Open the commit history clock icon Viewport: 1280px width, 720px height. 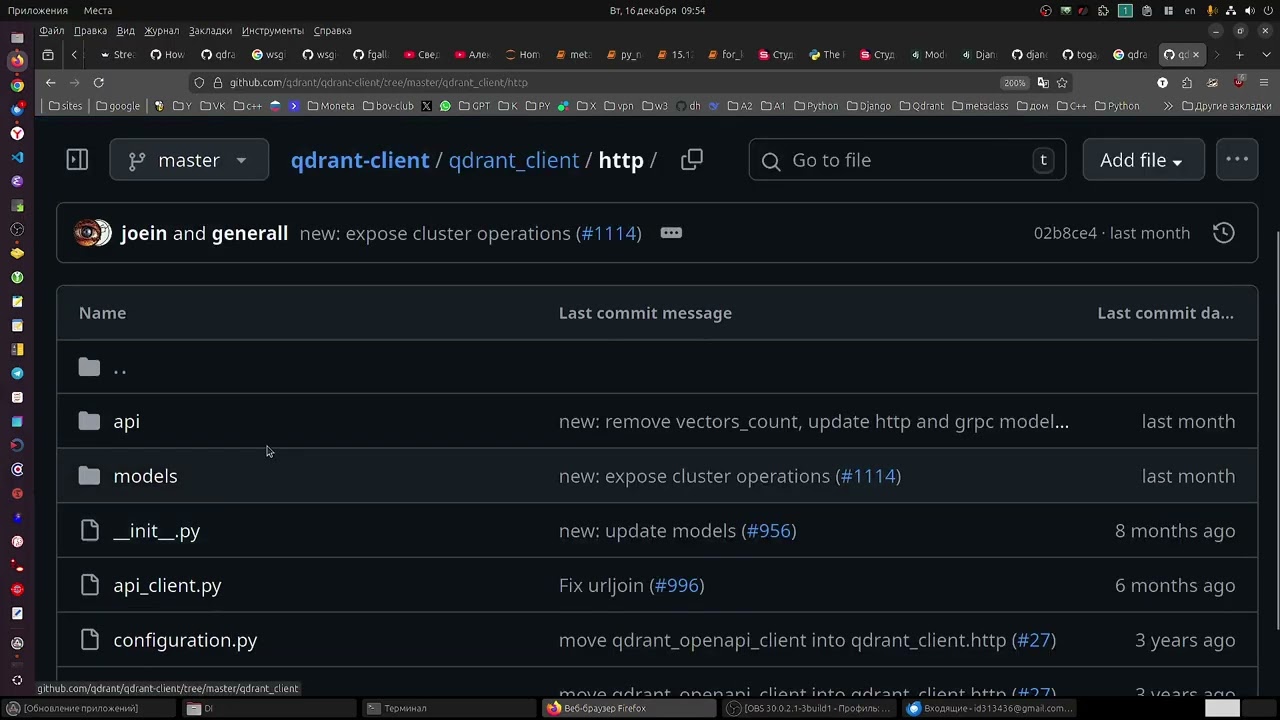pos(1223,233)
